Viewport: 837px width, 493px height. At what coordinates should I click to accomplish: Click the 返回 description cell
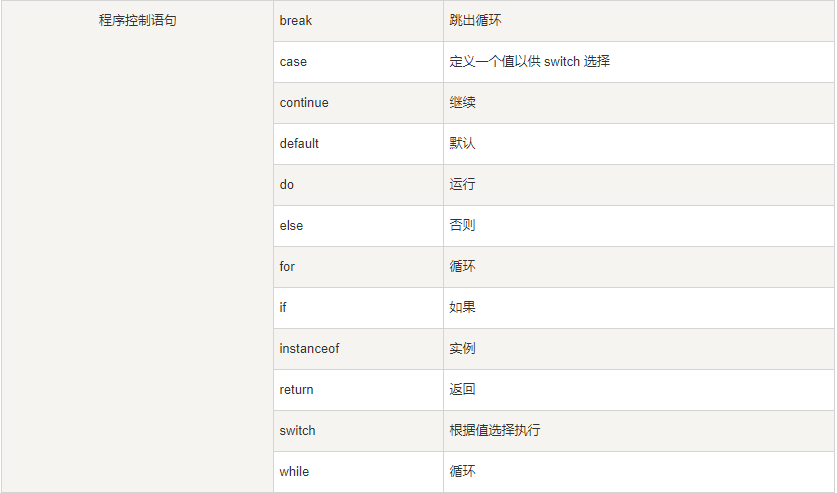click(462, 389)
